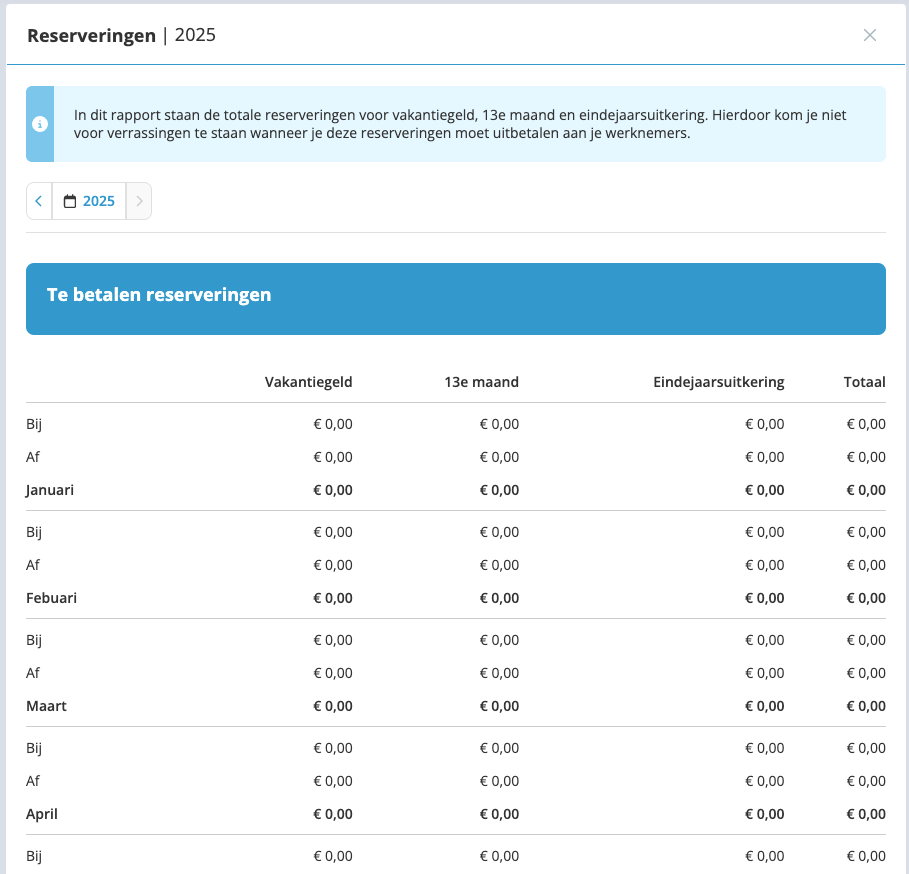Advance to next year with right chevron

pyautogui.click(x=139, y=201)
